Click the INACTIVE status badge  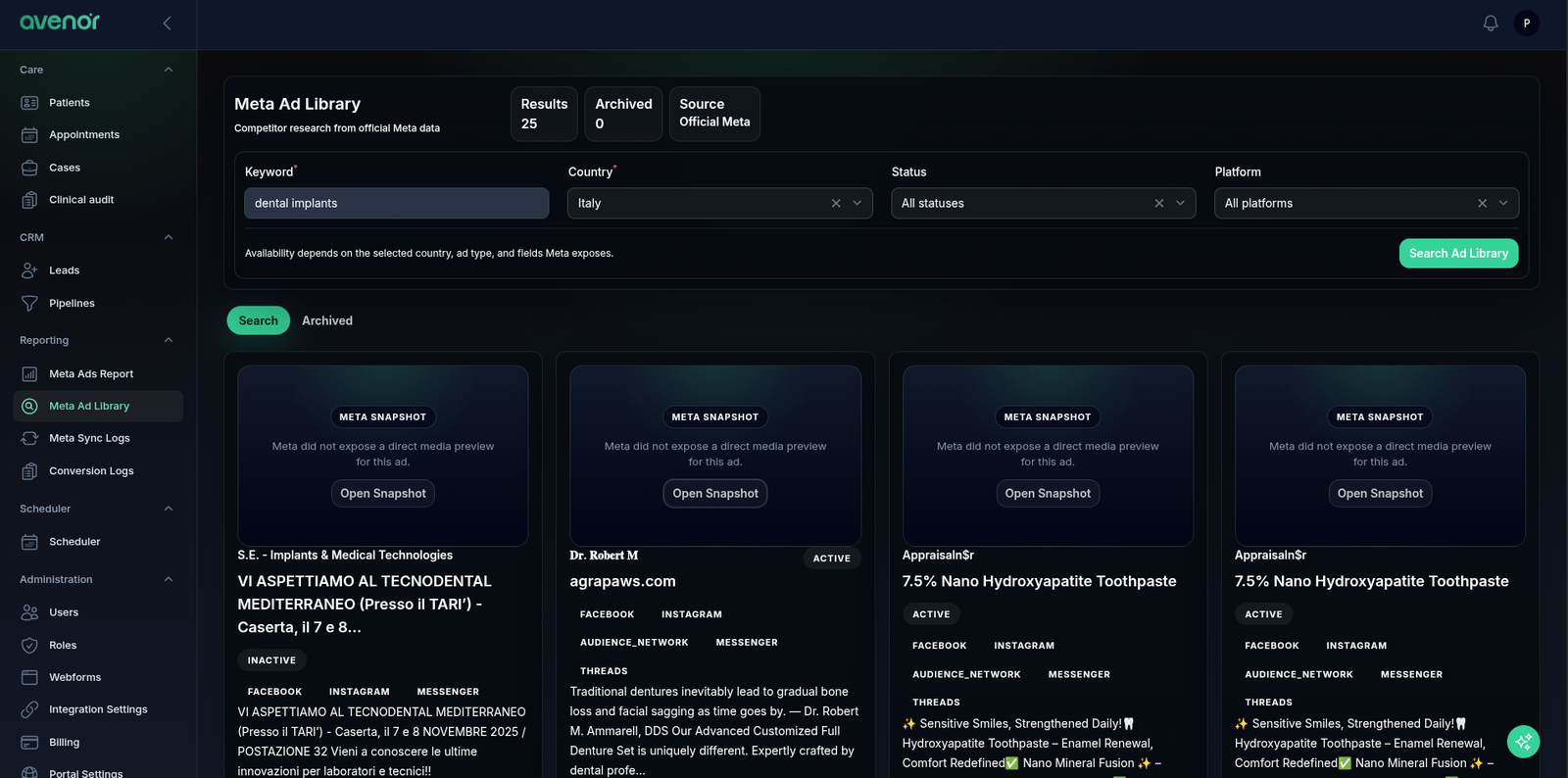click(271, 660)
